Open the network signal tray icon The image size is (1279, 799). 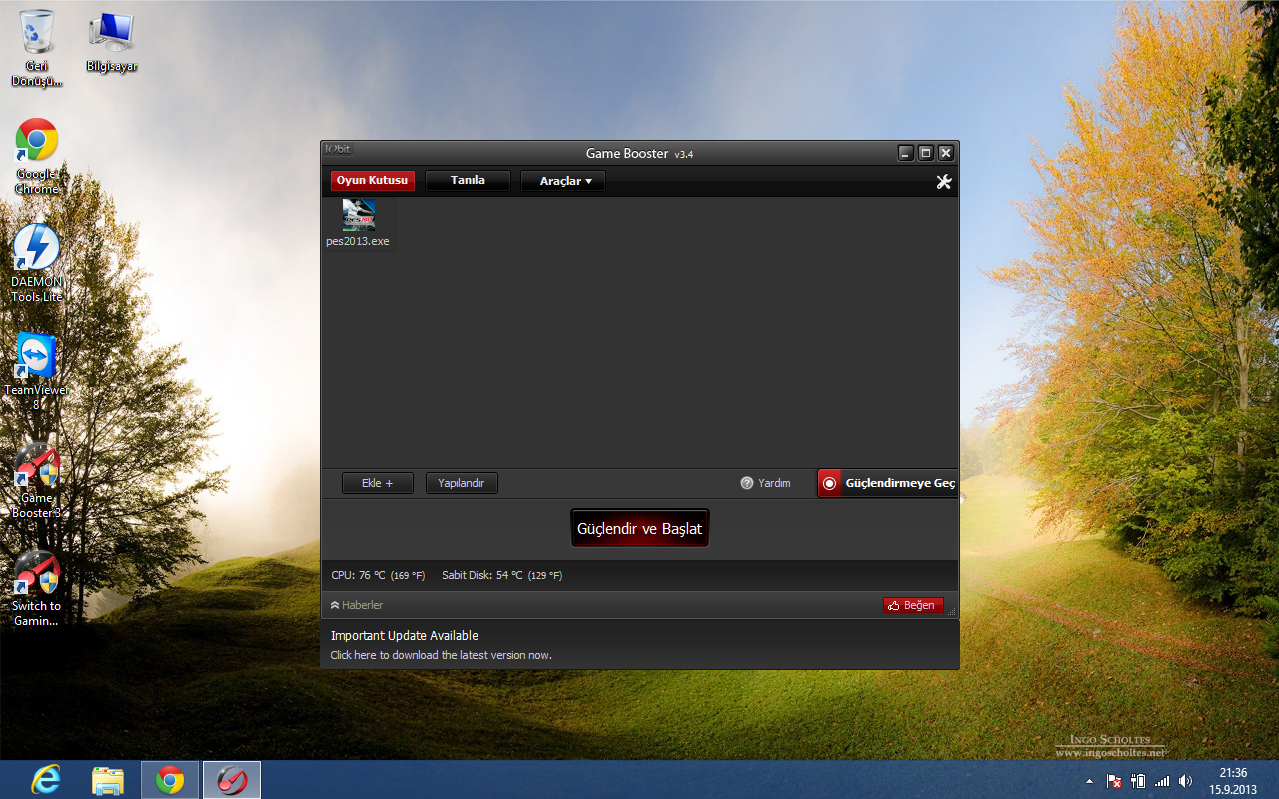[x=1162, y=781]
